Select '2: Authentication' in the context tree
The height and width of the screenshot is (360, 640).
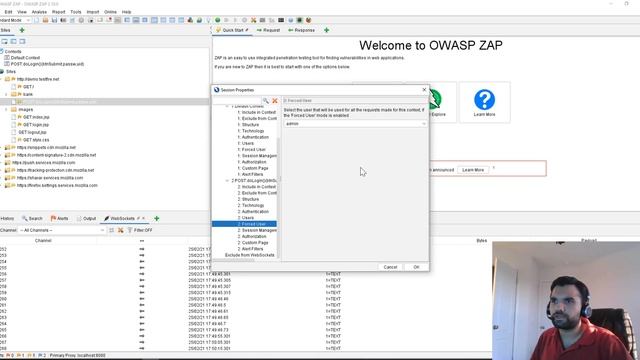click(253, 212)
